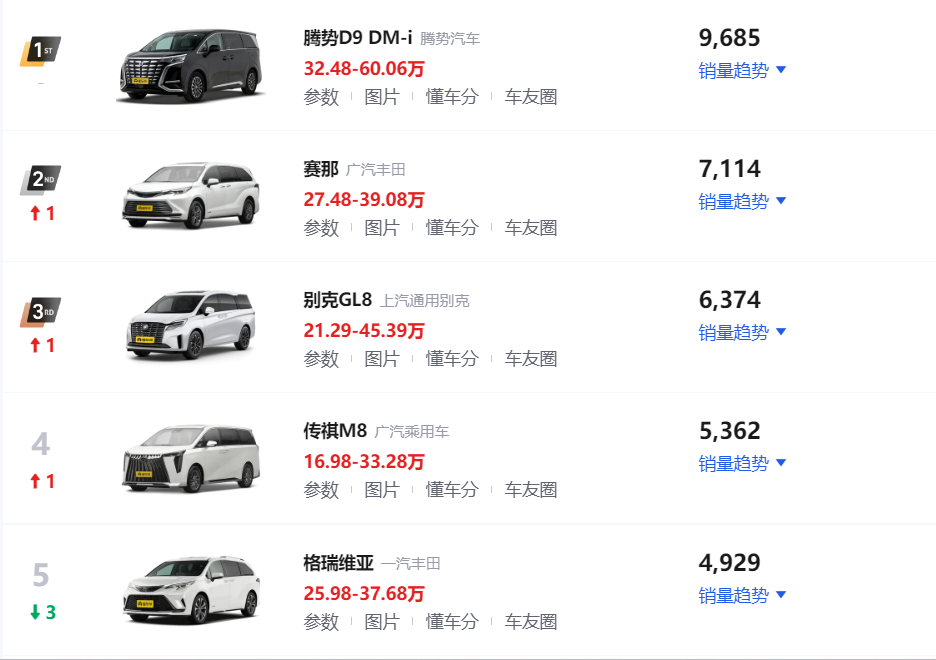Open 车友圈 for 传祺M8
Screen dimensions: 936x660
[x=530, y=490]
